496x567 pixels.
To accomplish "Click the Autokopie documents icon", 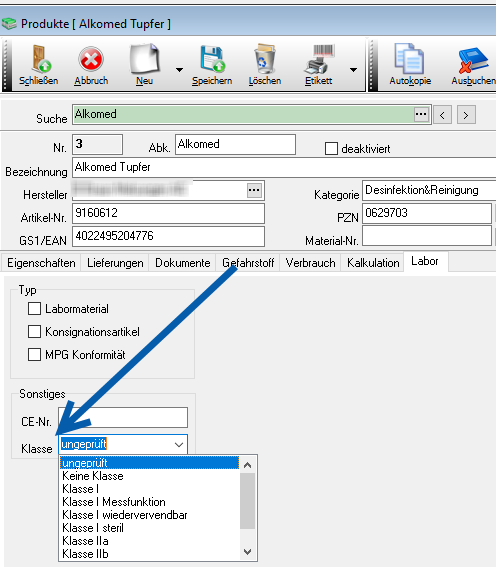I will [409, 59].
